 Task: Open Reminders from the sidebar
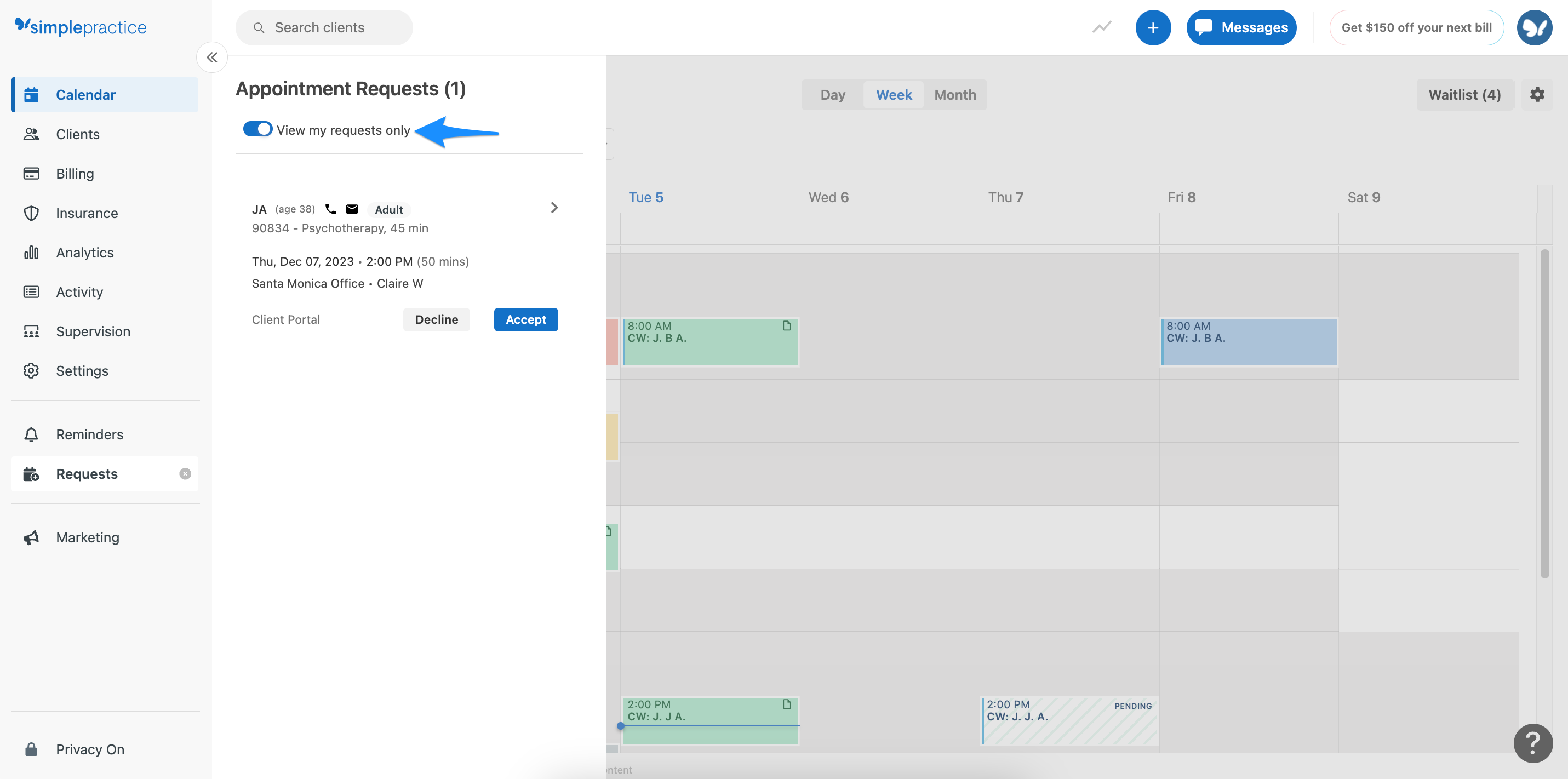pyautogui.click(x=89, y=434)
